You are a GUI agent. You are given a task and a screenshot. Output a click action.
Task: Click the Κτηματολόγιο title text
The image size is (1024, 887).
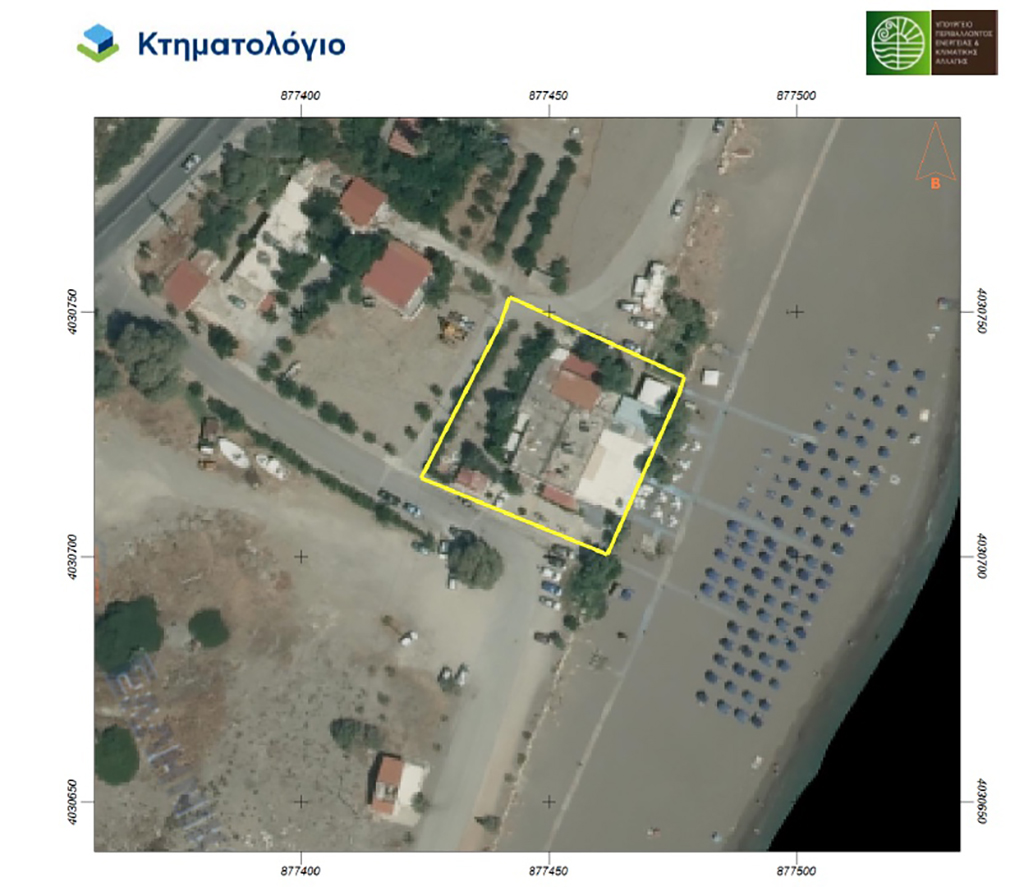point(241,45)
